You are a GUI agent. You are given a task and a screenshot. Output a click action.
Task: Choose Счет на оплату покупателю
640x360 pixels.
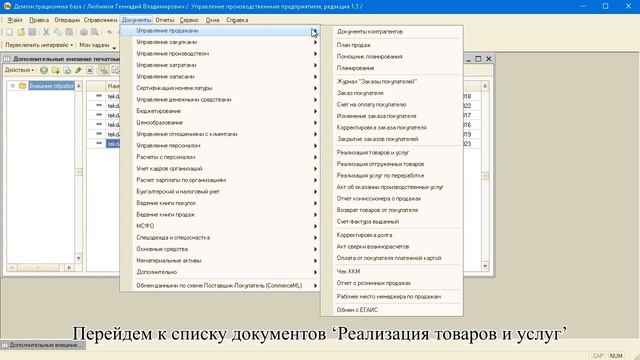click(x=371, y=104)
